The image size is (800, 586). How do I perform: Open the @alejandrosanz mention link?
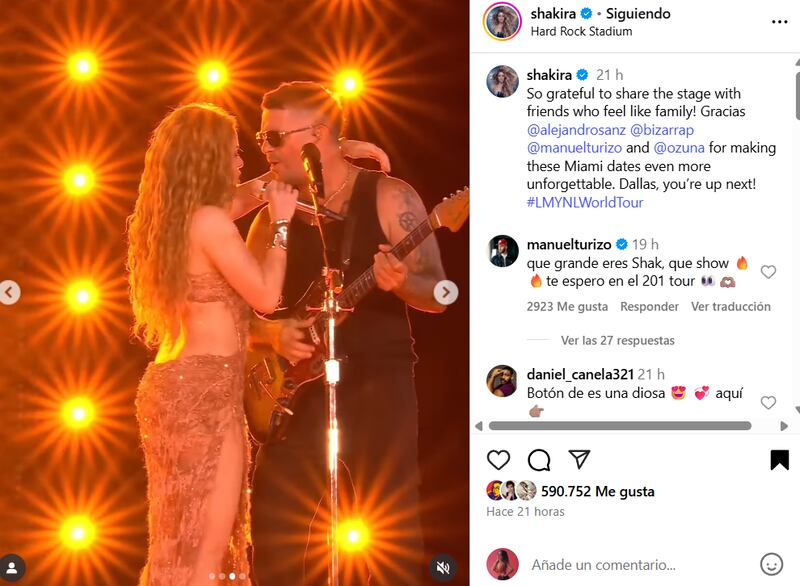[576, 130]
